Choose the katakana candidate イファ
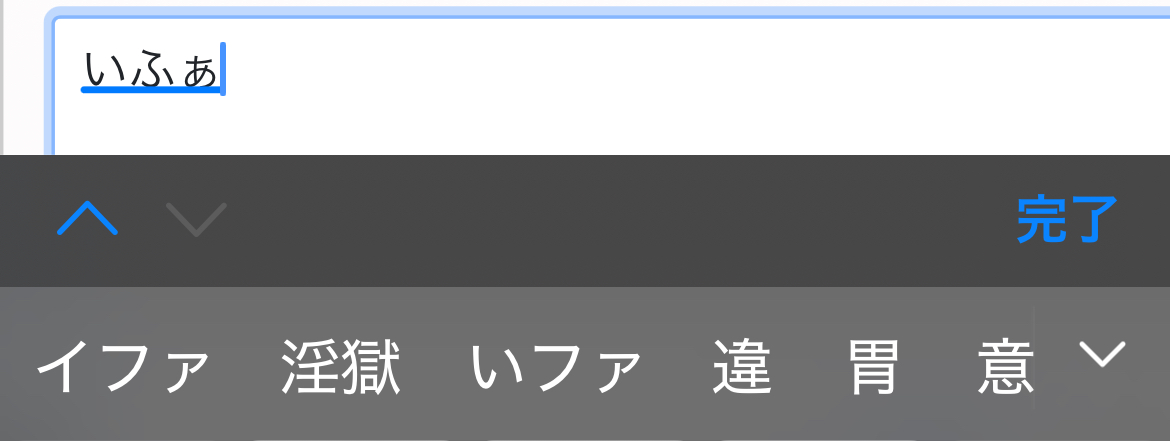Screen dimensions: 1170x441 click(x=123, y=366)
